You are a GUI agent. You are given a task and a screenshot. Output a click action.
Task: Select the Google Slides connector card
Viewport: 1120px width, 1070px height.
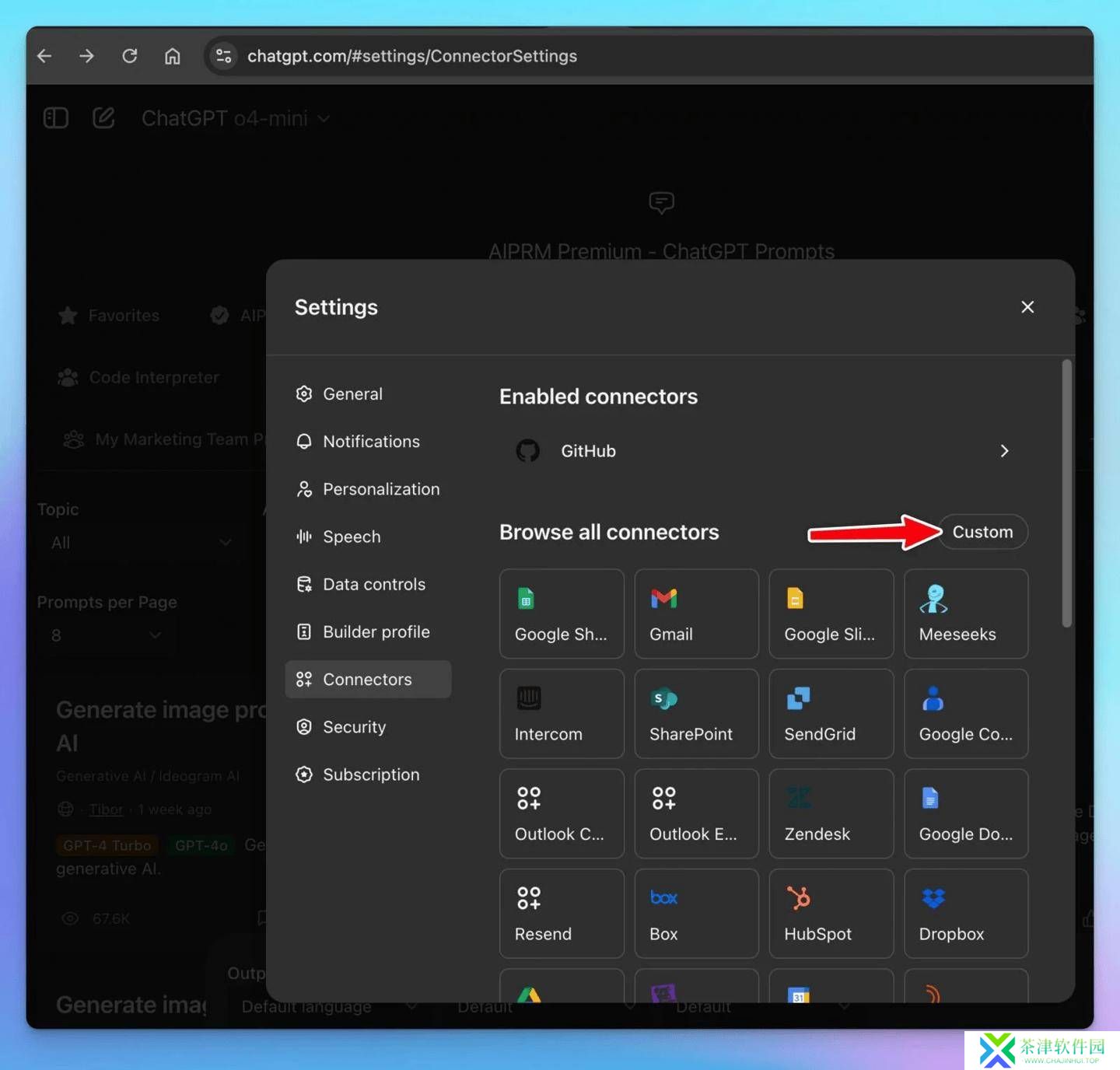[831, 614]
